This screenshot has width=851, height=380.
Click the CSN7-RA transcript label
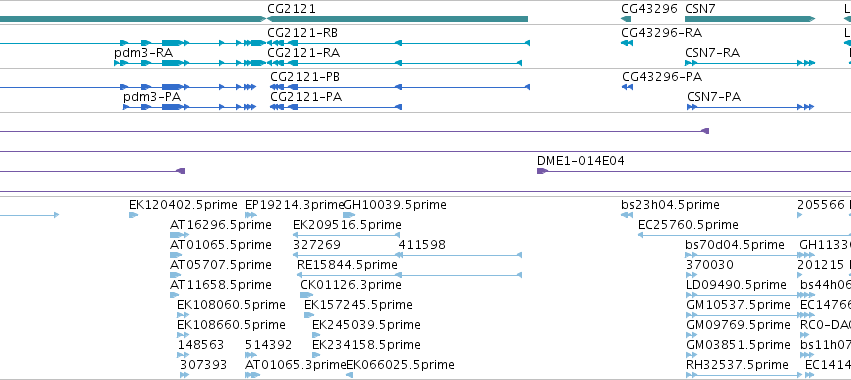(713, 53)
